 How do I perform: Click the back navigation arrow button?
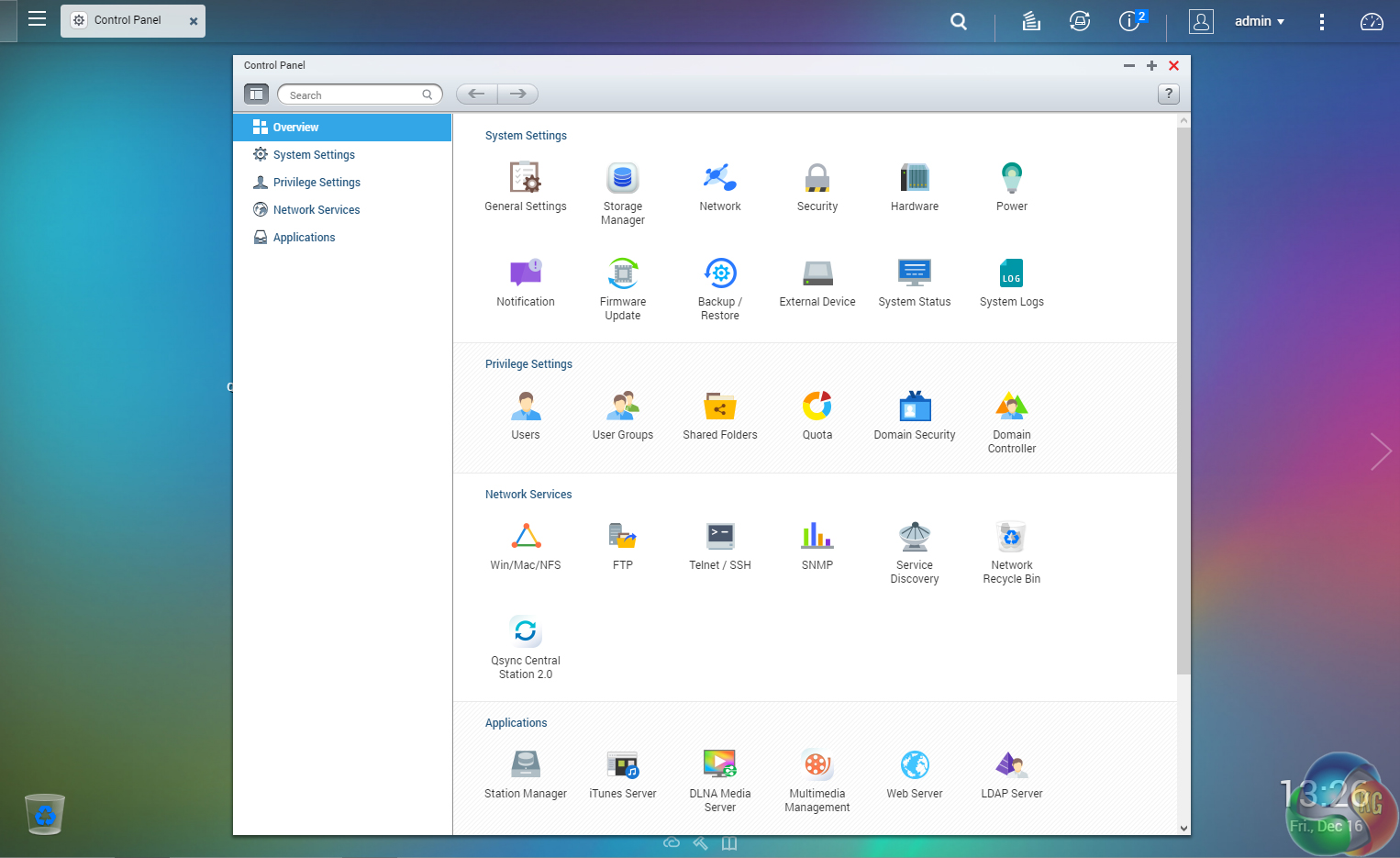pyautogui.click(x=476, y=94)
